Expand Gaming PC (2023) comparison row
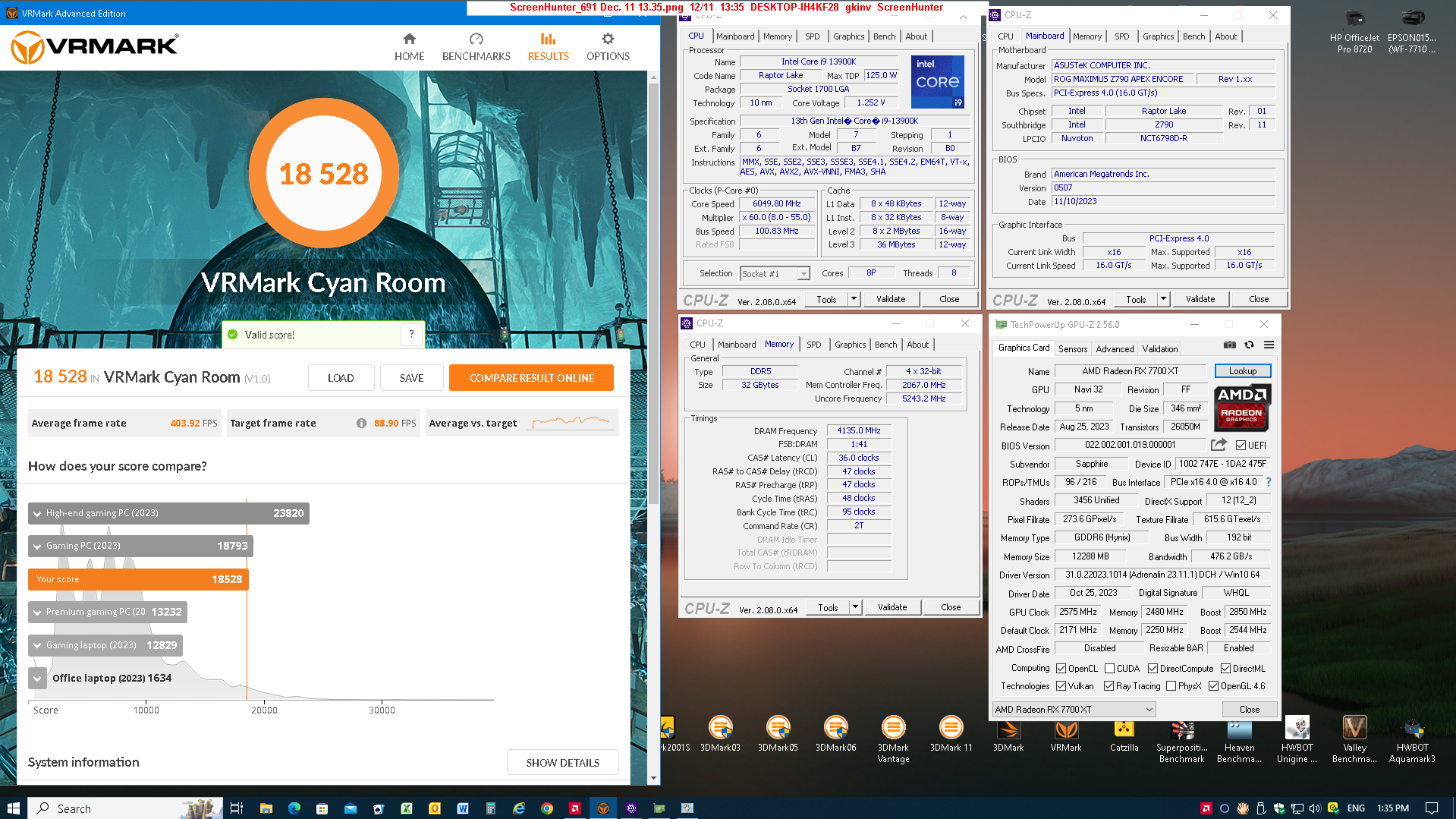The height and width of the screenshot is (819, 1456). (37, 546)
